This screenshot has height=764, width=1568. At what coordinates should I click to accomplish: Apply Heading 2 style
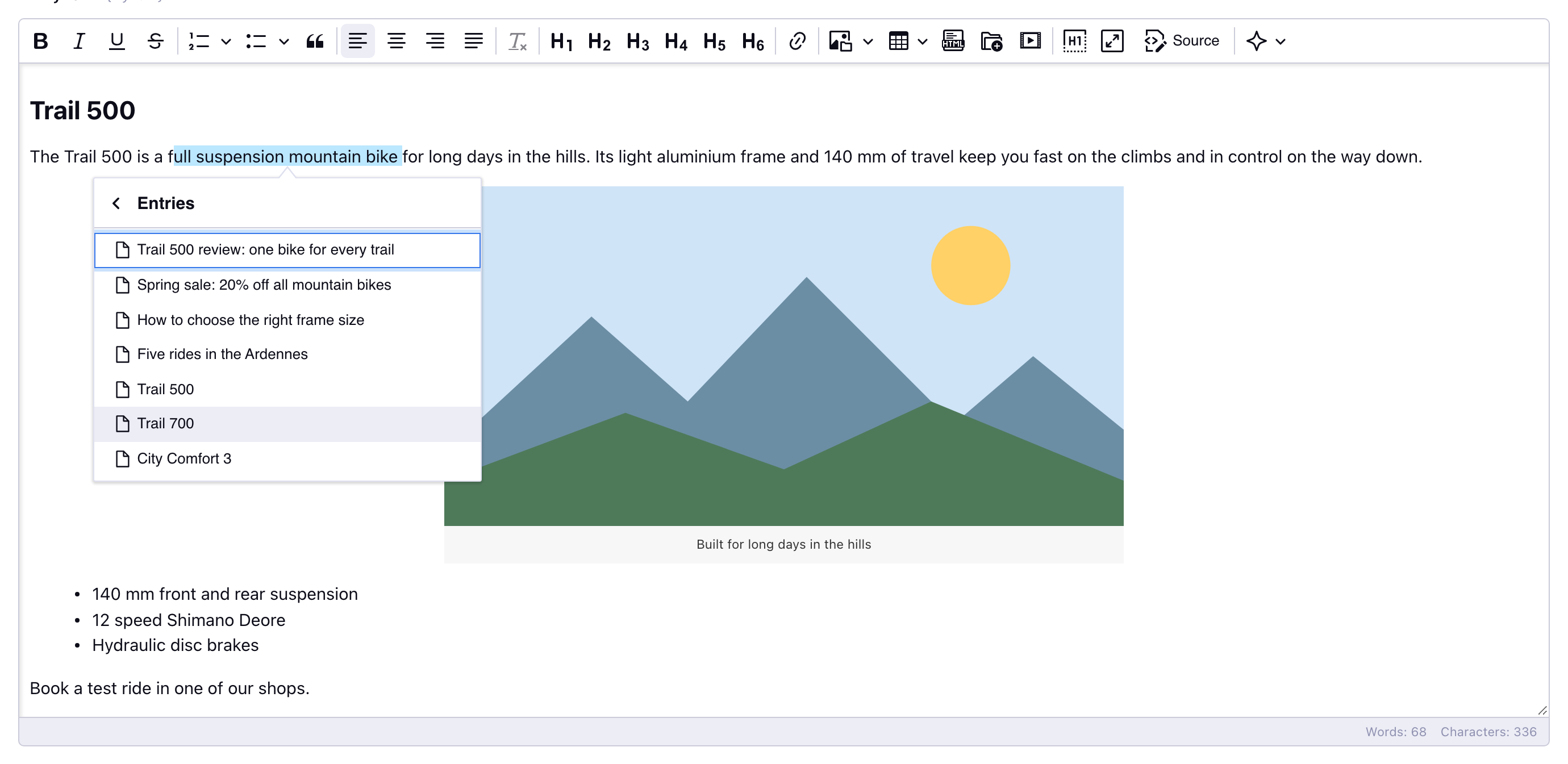click(x=599, y=41)
